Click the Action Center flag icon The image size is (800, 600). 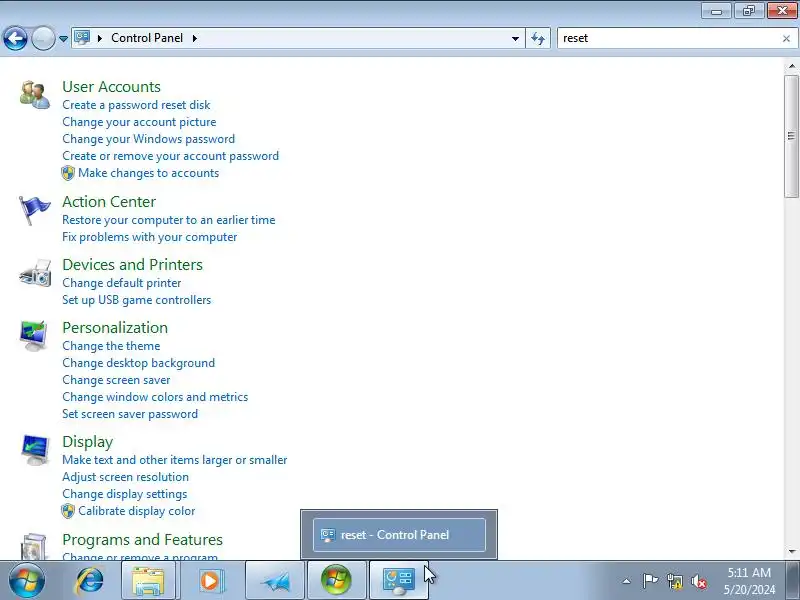[35, 210]
